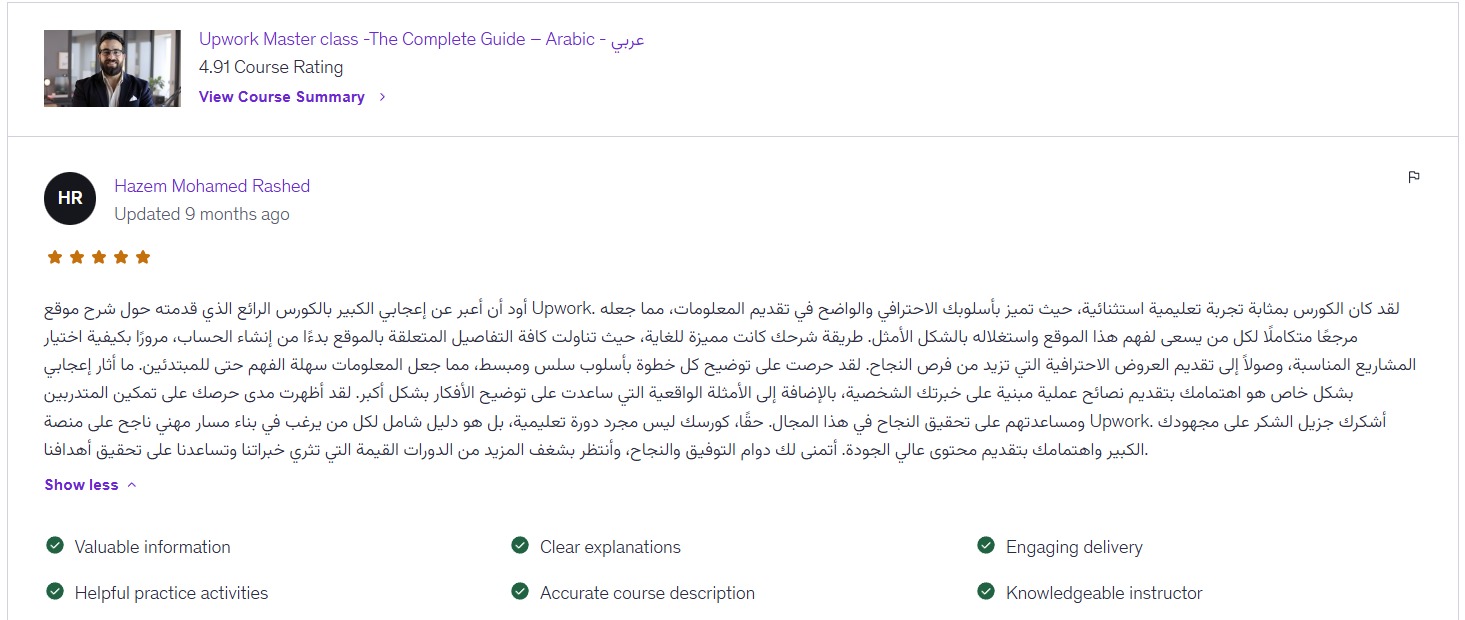The width and height of the screenshot is (1465, 620).
Task: Open Hazem Mohamed Rashed's profile
Action: click(212, 186)
